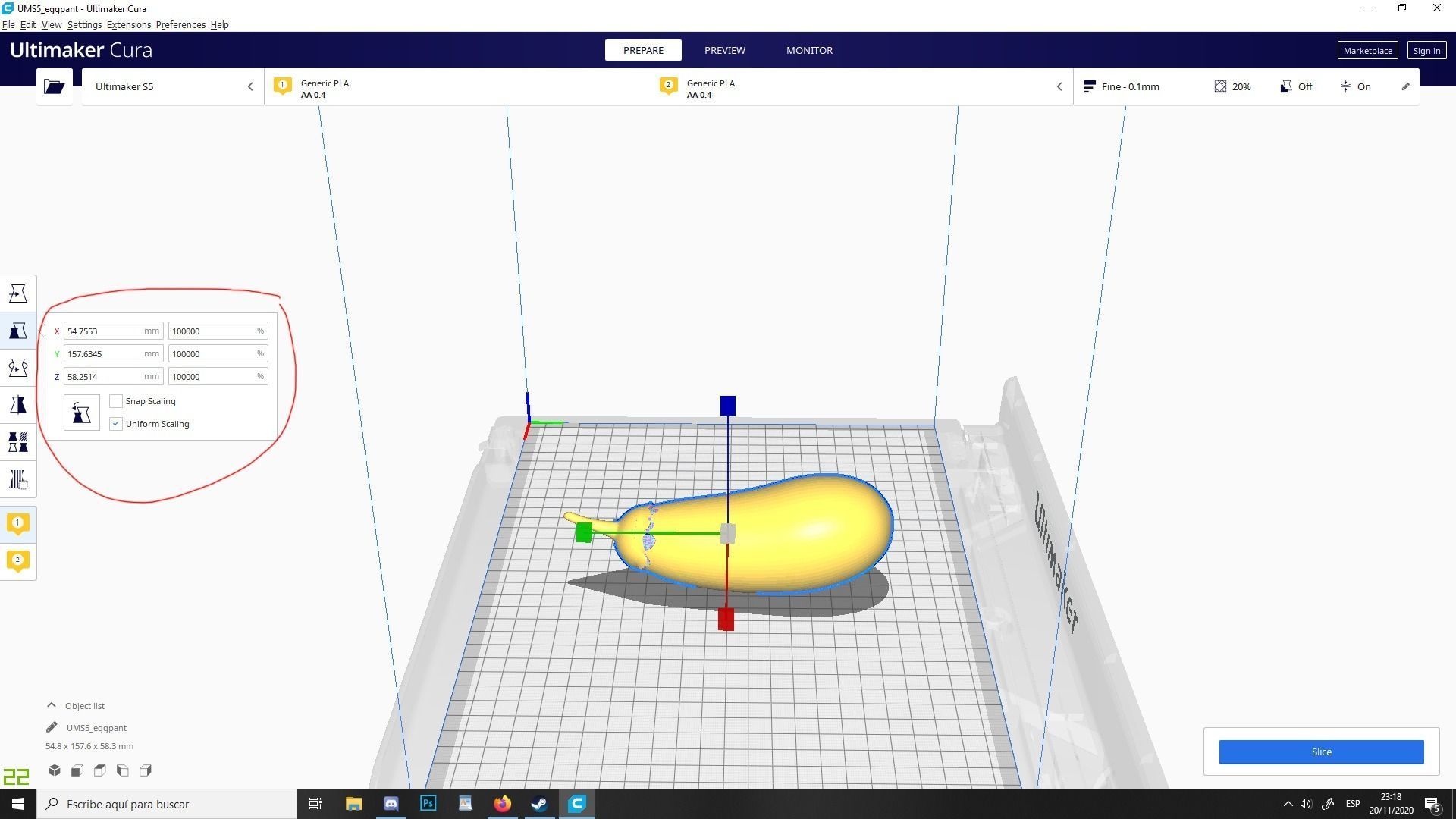
Task: Open the Ultimaker S5 printer selector
Action: pos(173,86)
